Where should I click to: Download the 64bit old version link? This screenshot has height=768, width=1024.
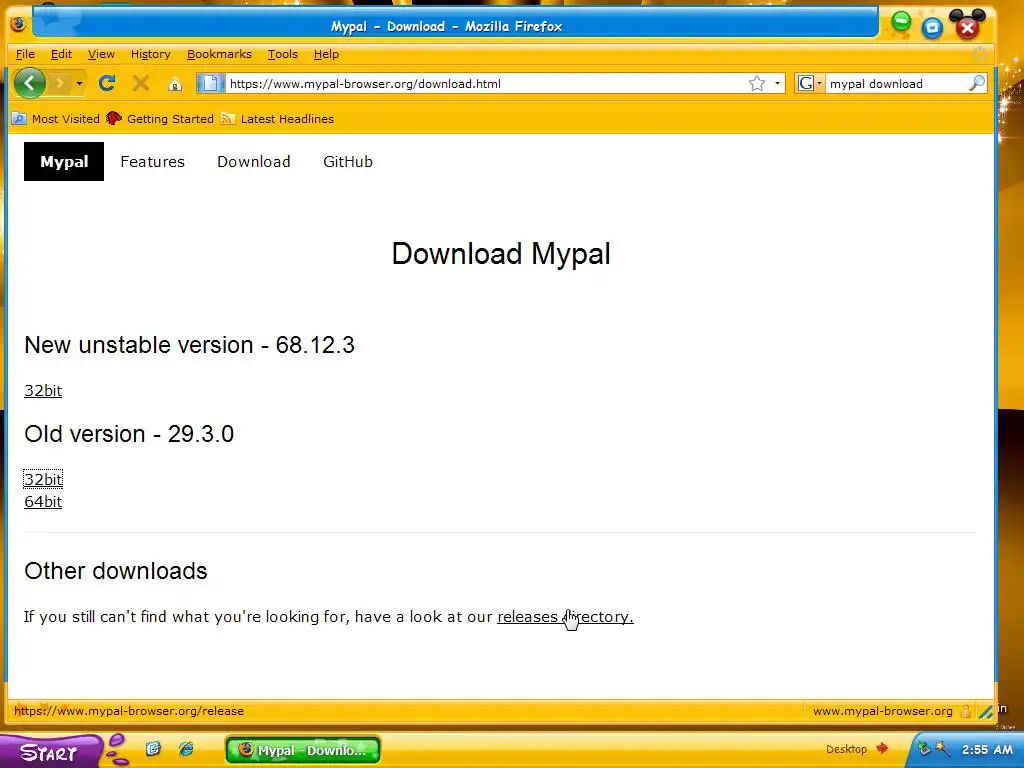point(43,502)
